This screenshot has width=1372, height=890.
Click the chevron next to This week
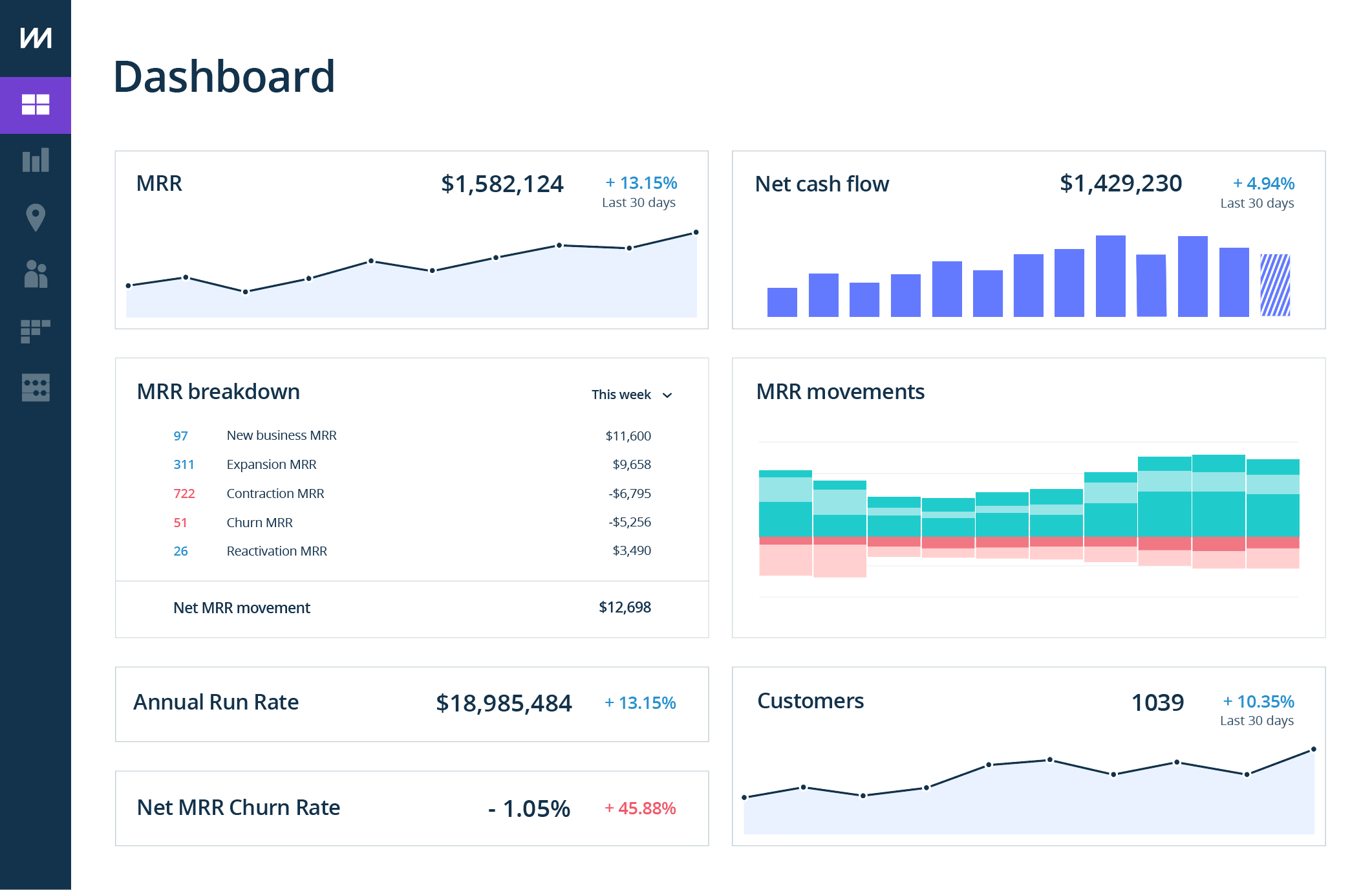(x=669, y=395)
